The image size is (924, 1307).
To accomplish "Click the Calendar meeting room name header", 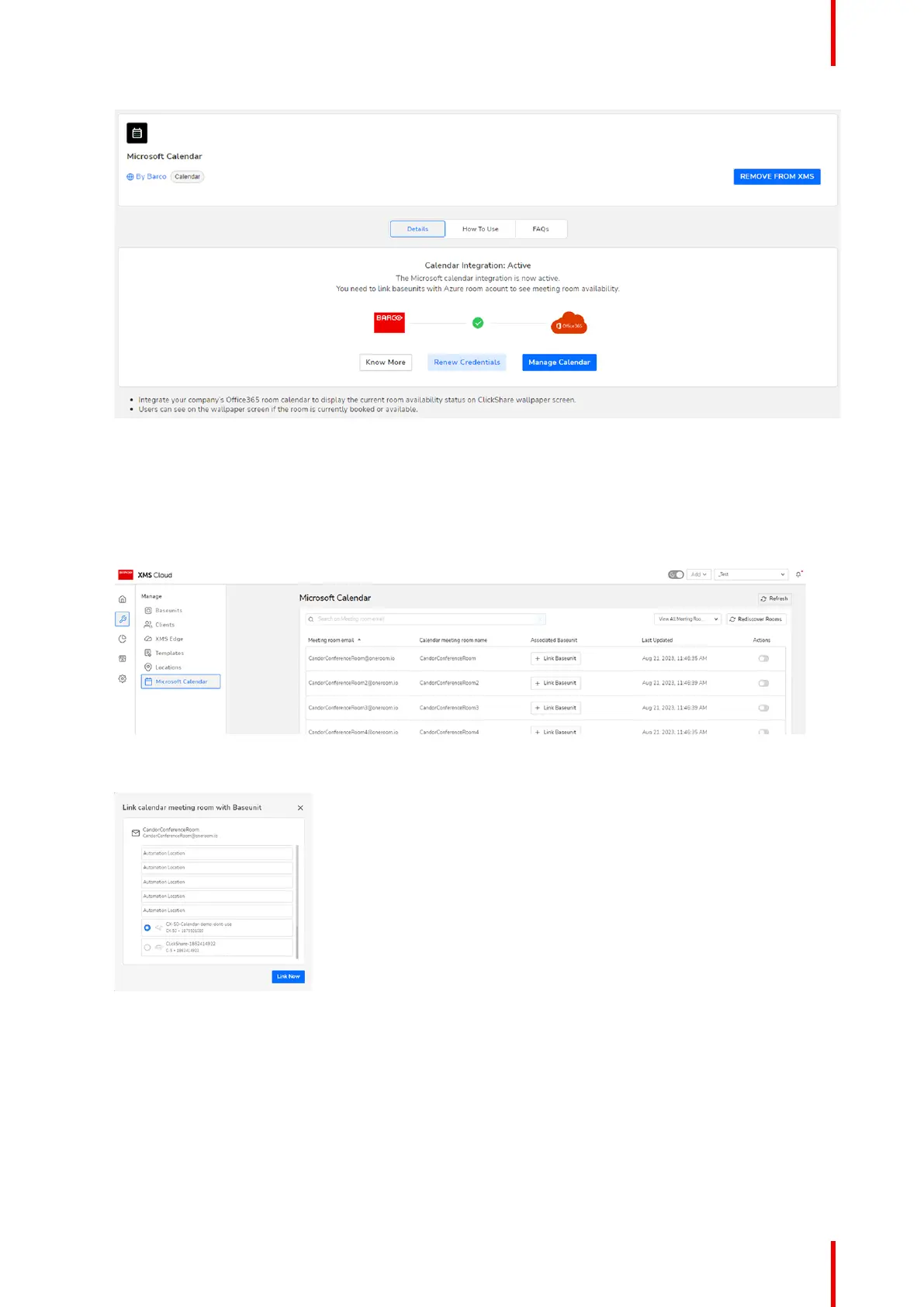I will (453, 640).
